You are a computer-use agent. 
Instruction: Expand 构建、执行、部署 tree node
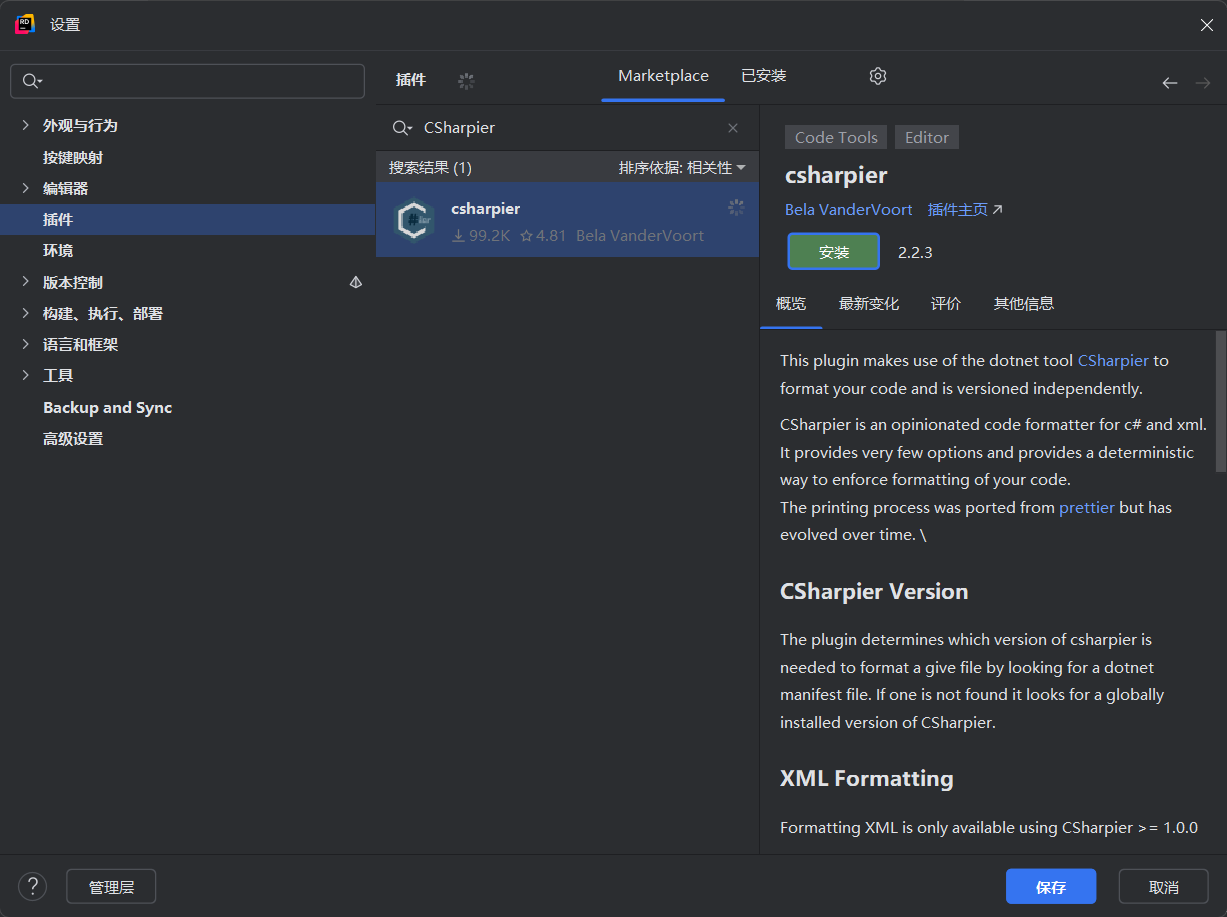26,313
